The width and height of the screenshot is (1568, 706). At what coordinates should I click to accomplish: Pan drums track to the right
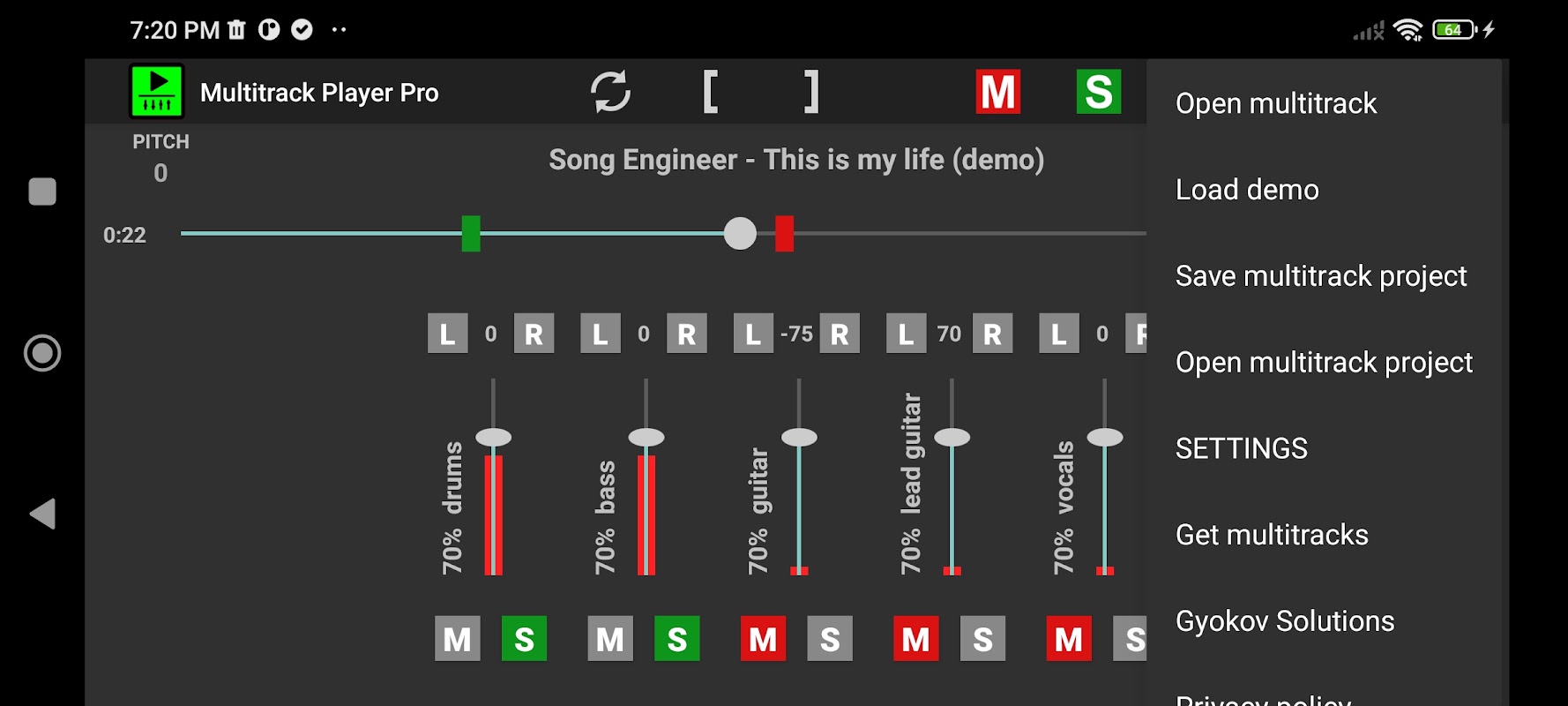point(534,334)
